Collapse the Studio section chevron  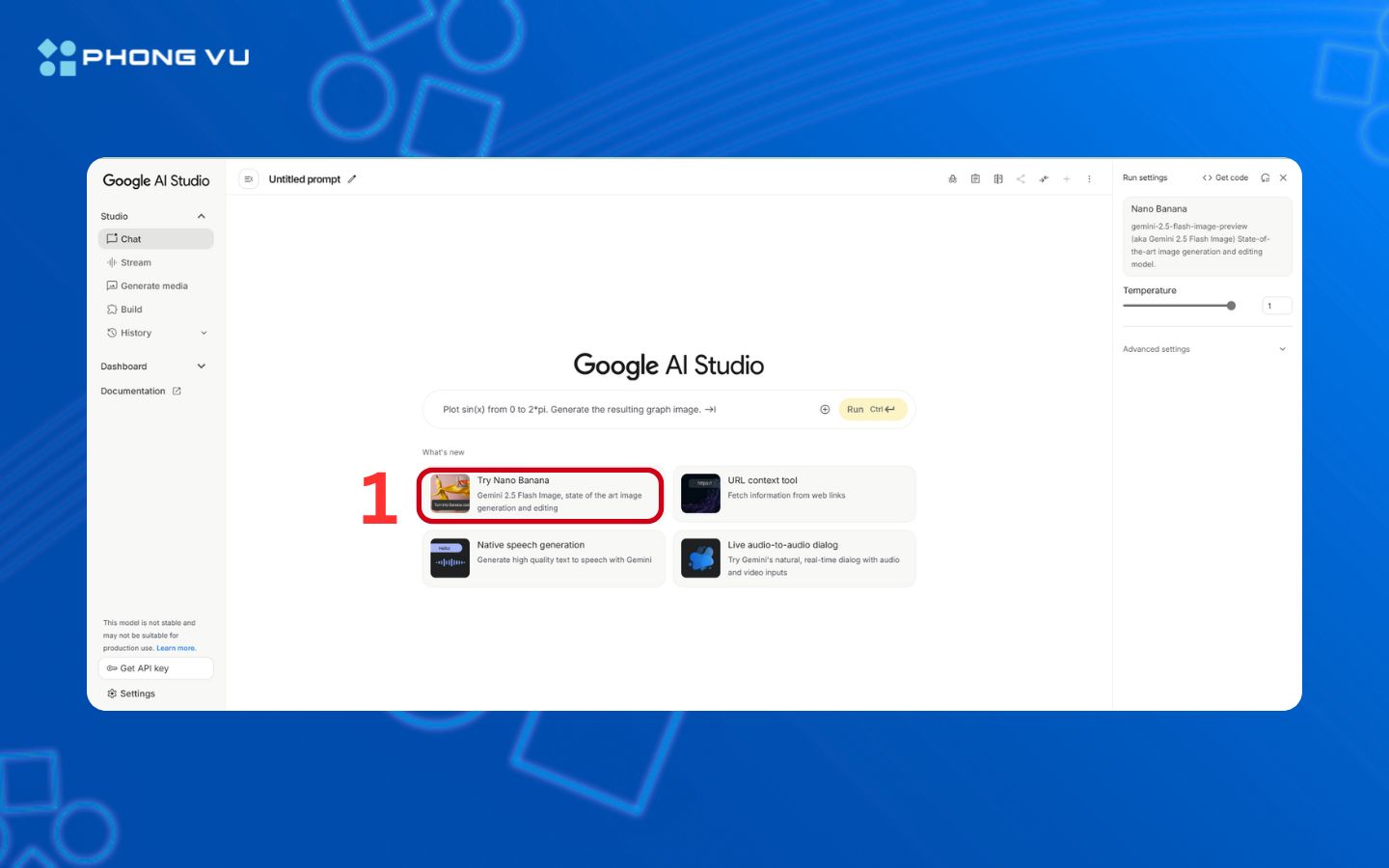click(202, 216)
